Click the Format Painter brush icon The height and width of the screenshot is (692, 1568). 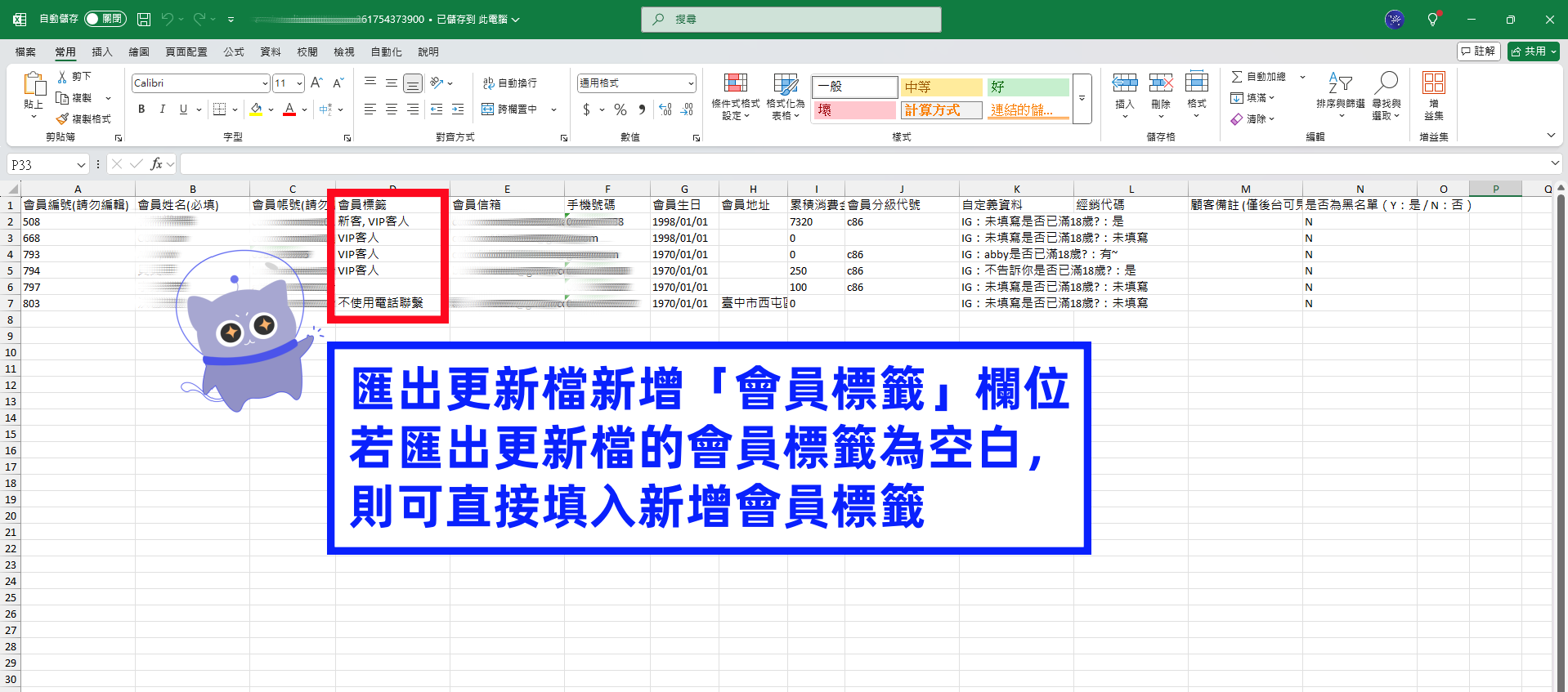pyautogui.click(x=63, y=118)
